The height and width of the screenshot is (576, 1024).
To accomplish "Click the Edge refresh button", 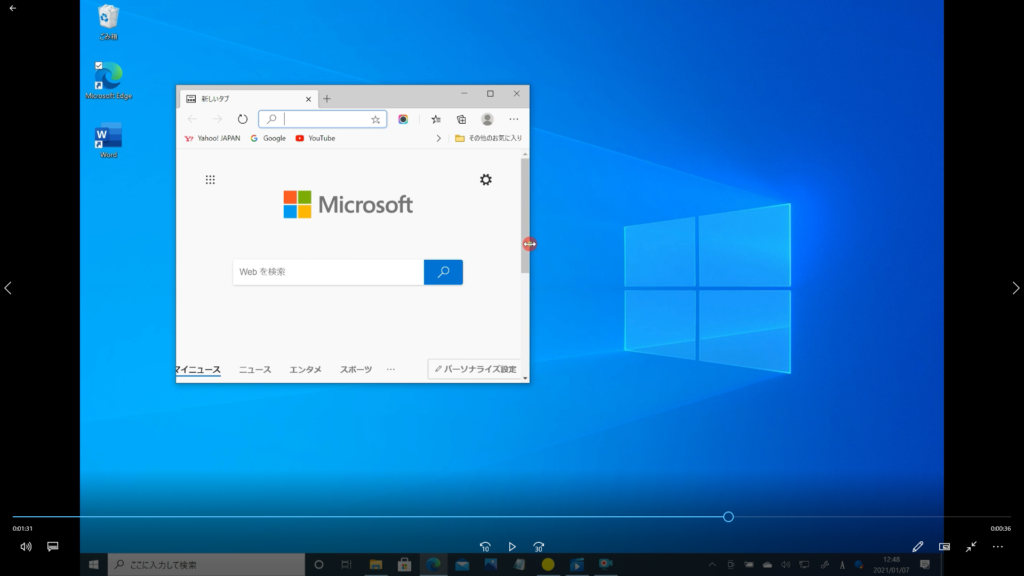I will coord(242,119).
